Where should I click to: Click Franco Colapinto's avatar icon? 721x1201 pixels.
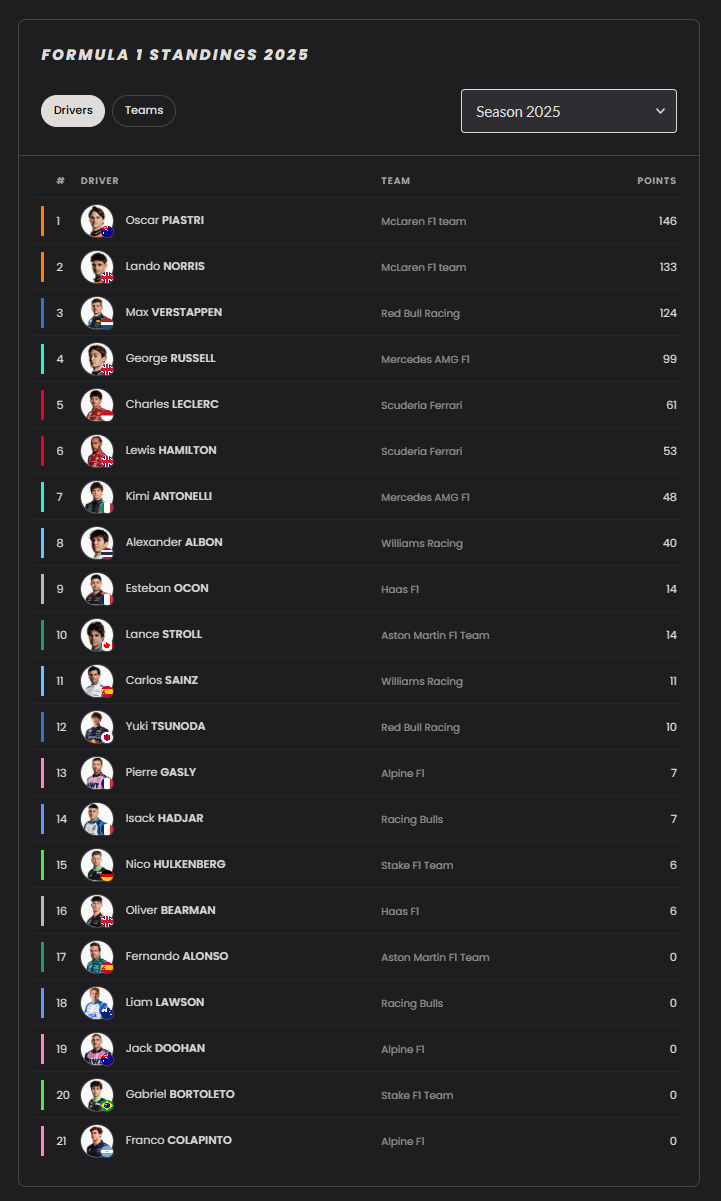click(97, 1141)
